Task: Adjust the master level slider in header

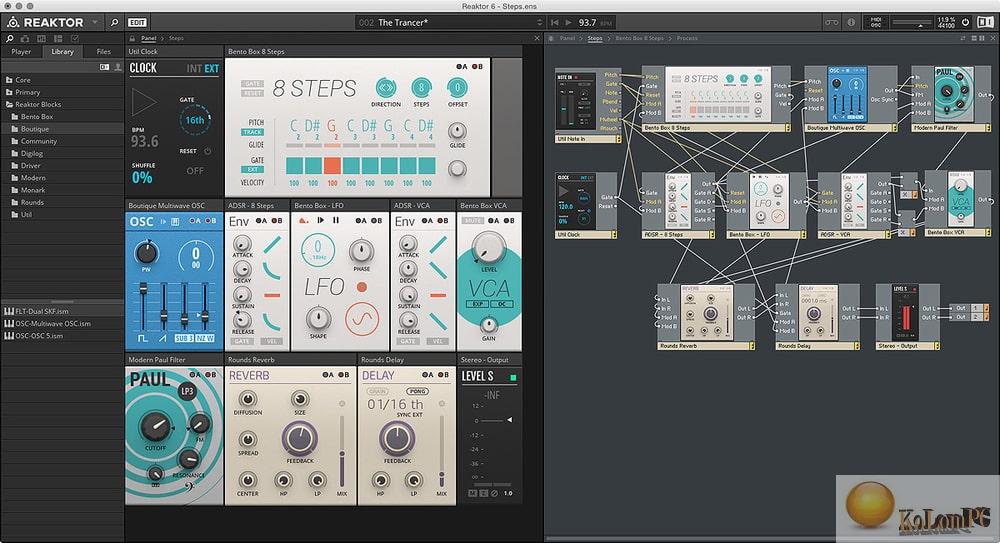Action: point(911,23)
